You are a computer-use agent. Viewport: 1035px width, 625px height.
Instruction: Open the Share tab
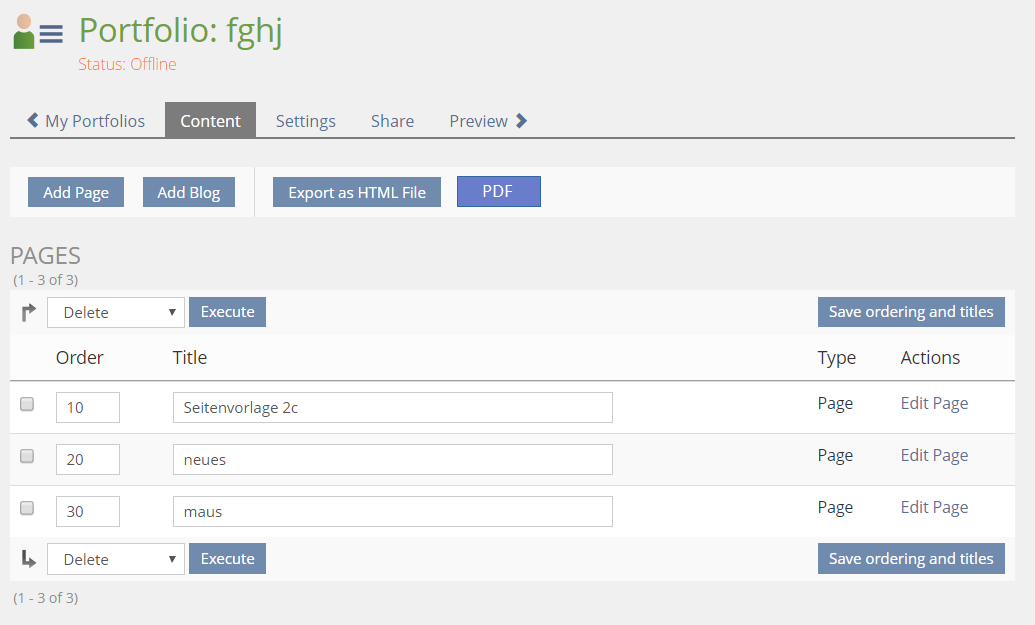[x=392, y=121]
